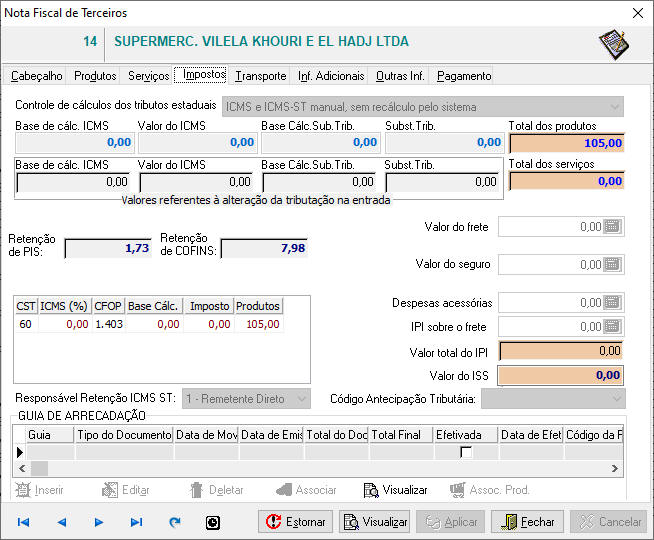Image resolution: width=654 pixels, height=540 pixels.
Task: Jump to last record arrow
Action: [136, 522]
